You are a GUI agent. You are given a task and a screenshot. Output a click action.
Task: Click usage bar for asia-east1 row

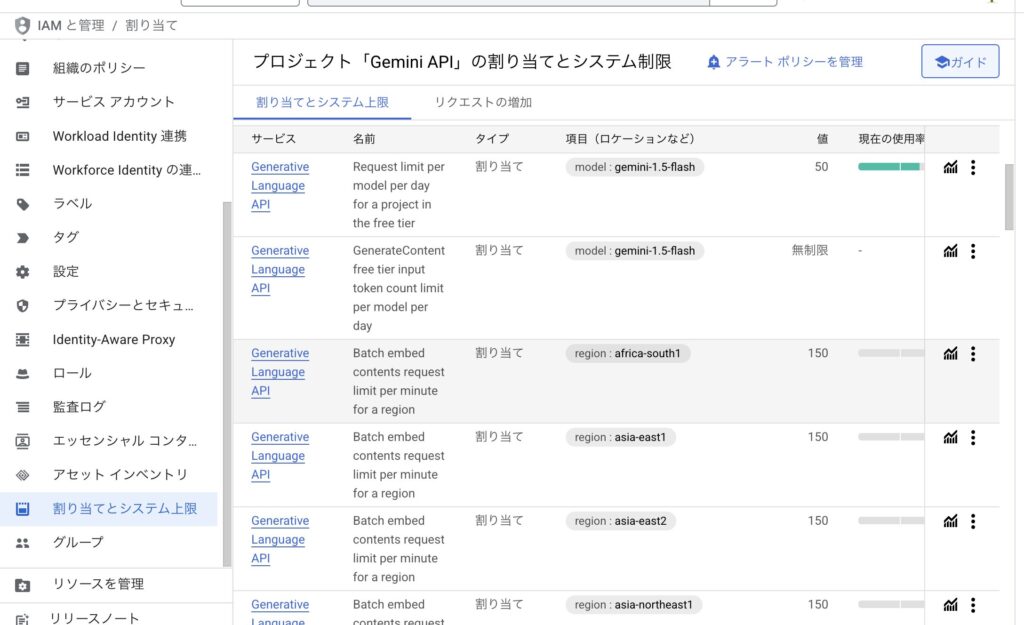click(x=891, y=436)
